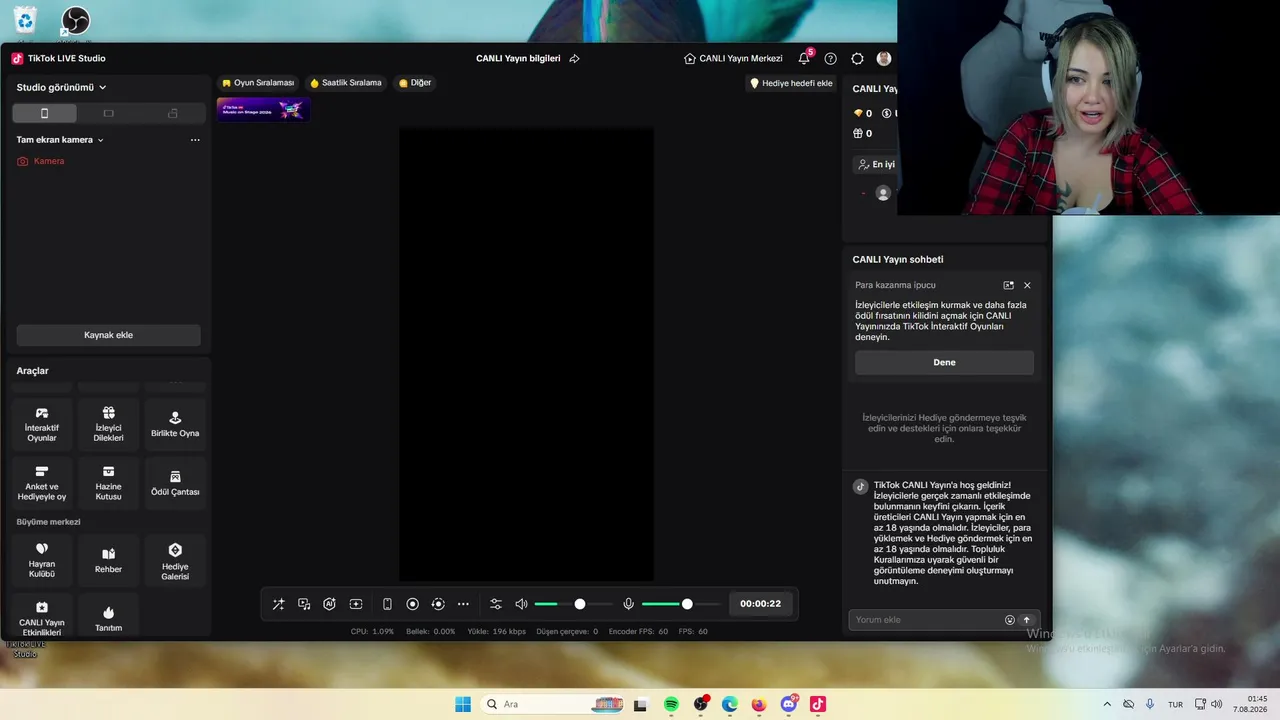Start recording with the record button
The width and height of the screenshot is (1280, 720).
click(412, 604)
